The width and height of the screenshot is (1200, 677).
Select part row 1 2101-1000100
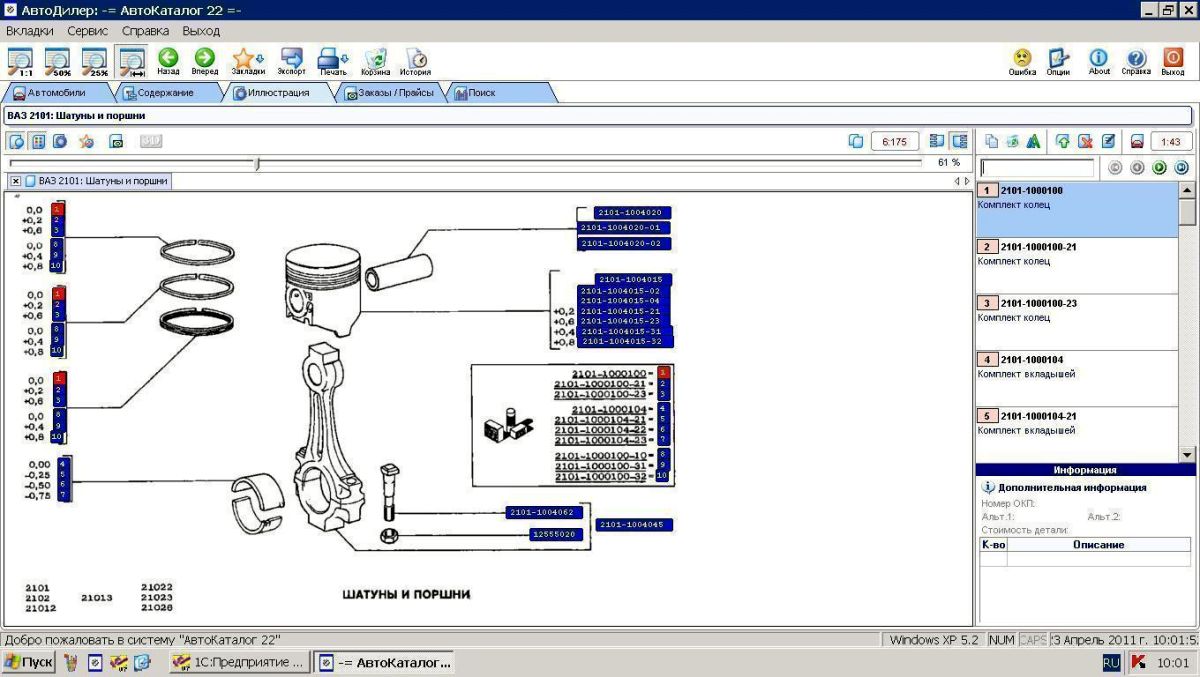click(1077, 209)
